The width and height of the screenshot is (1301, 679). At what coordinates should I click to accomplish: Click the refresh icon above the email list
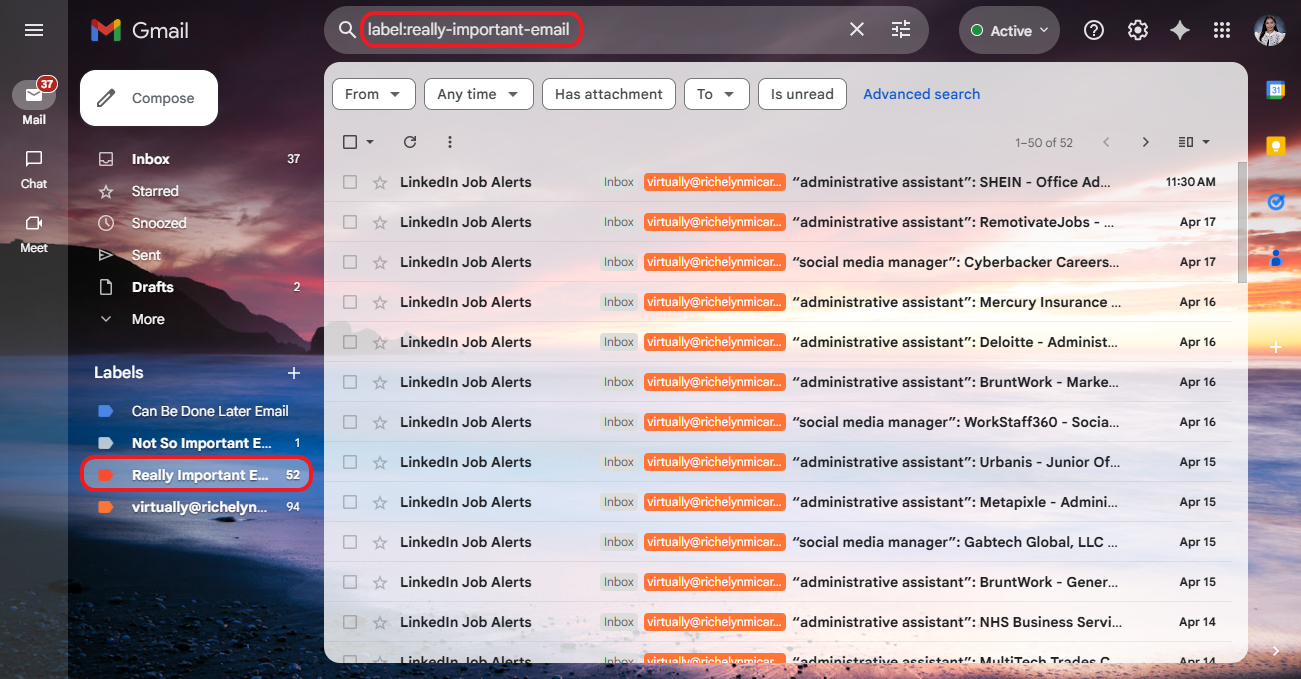410,142
